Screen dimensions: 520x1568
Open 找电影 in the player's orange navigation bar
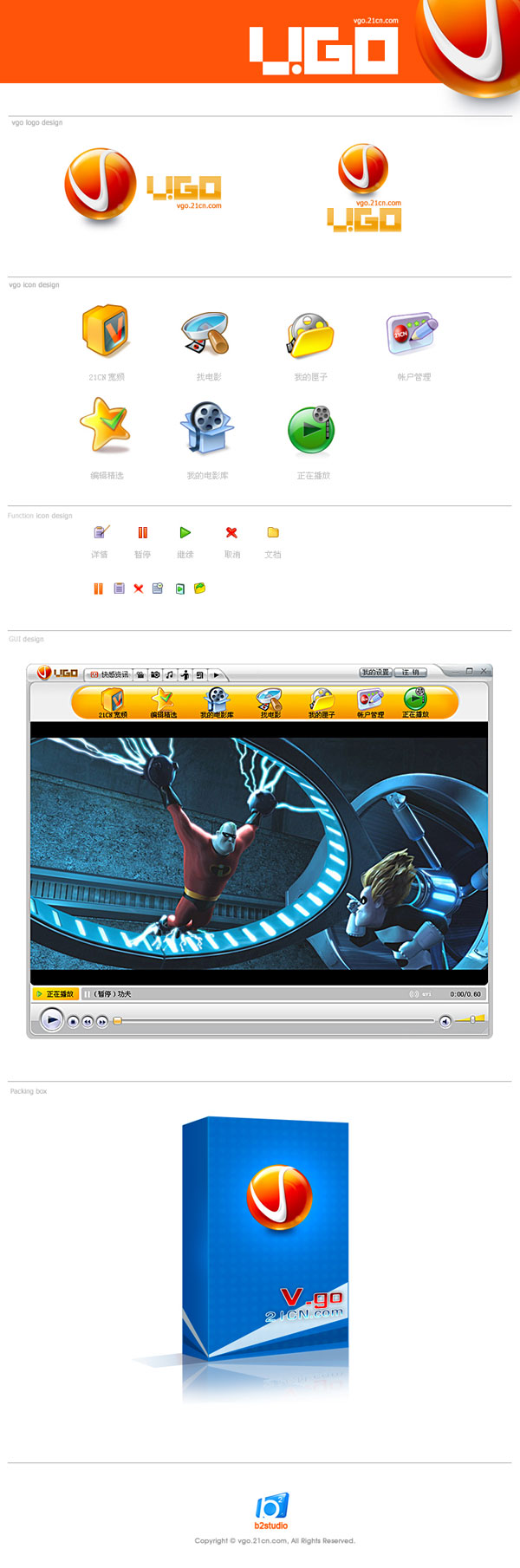coord(270,702)
